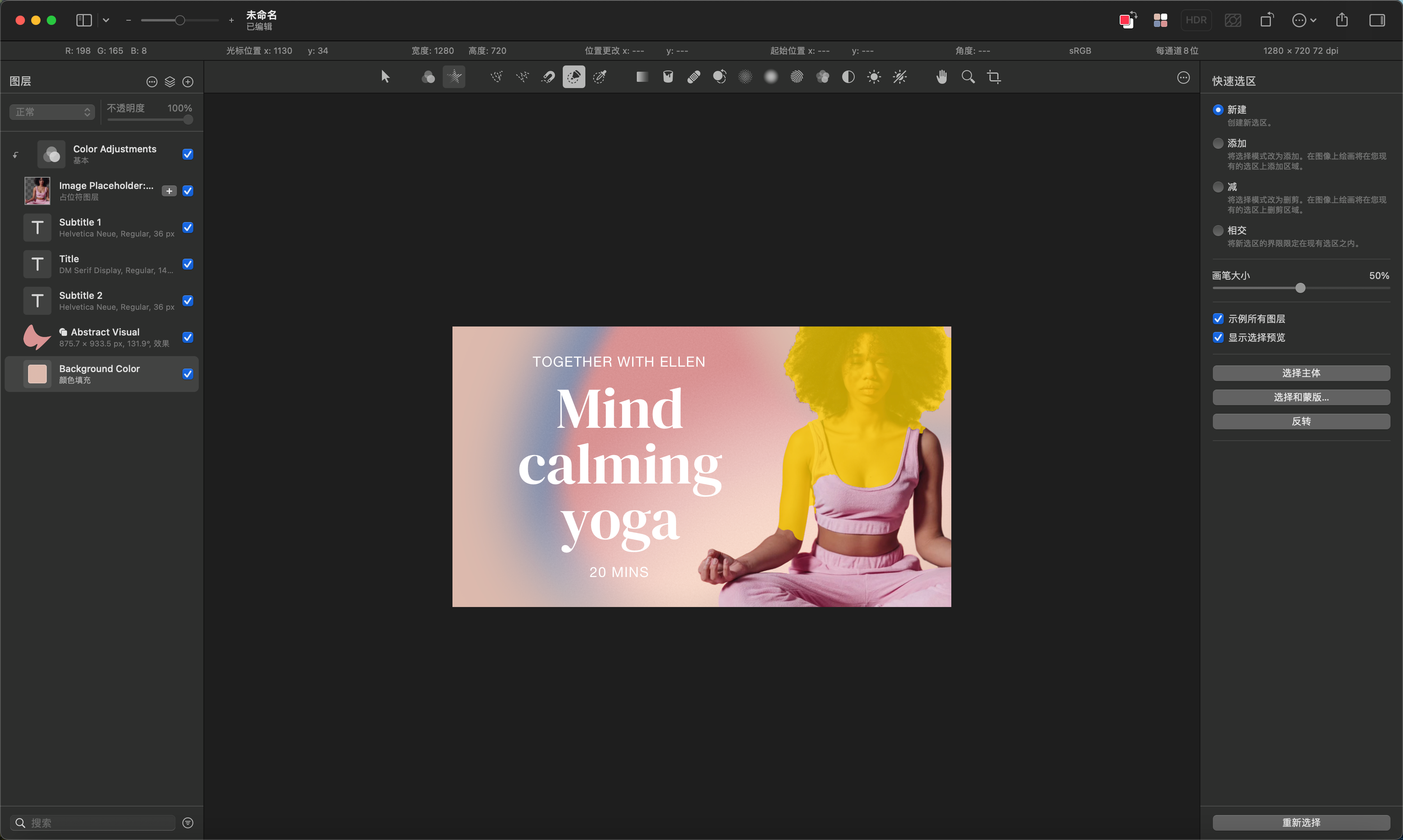The height and width of the screenshot is (840, 1403).
Task: Hide the Background Color layer
Action: point(188,374)
